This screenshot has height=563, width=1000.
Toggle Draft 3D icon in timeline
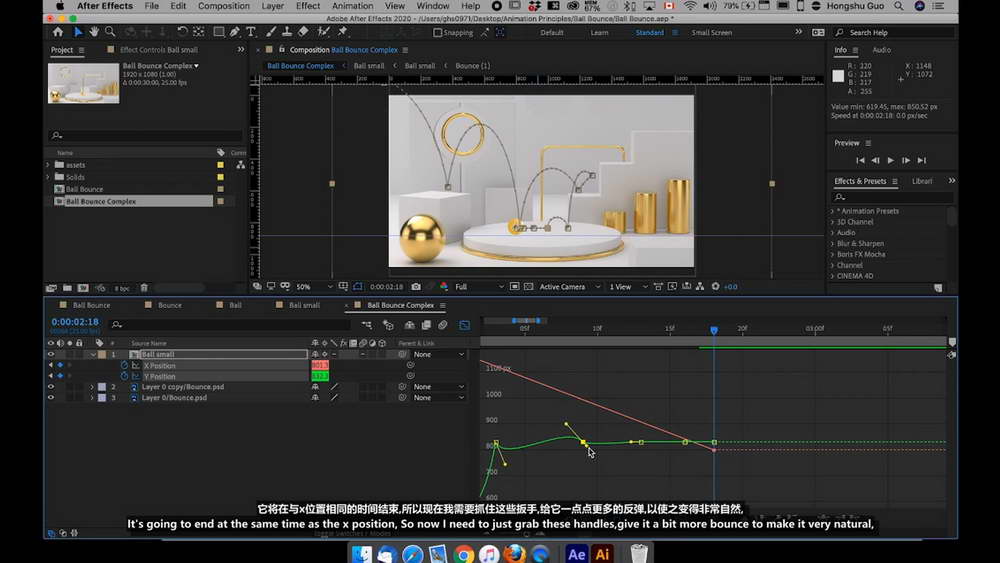[x=388, y=325]
